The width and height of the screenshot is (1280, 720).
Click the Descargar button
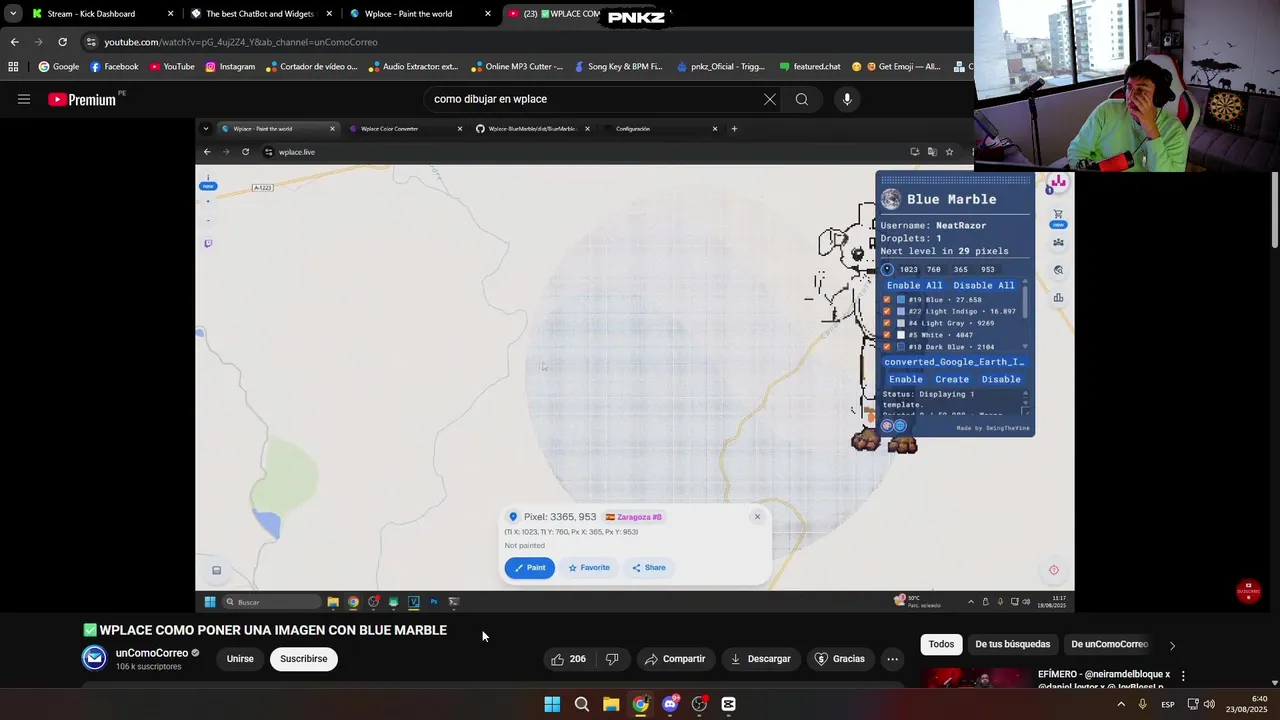[x=761, y=659]
